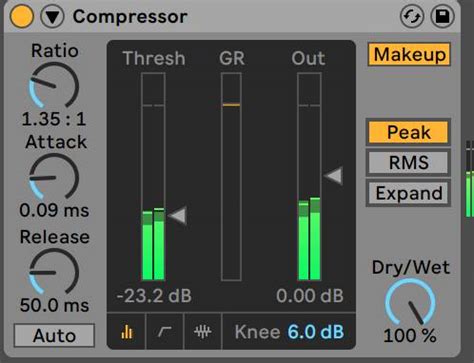Click the Hot-Swap Presets icon
The width and height of the screenshot is (474, 363).
tap(412, 16)
